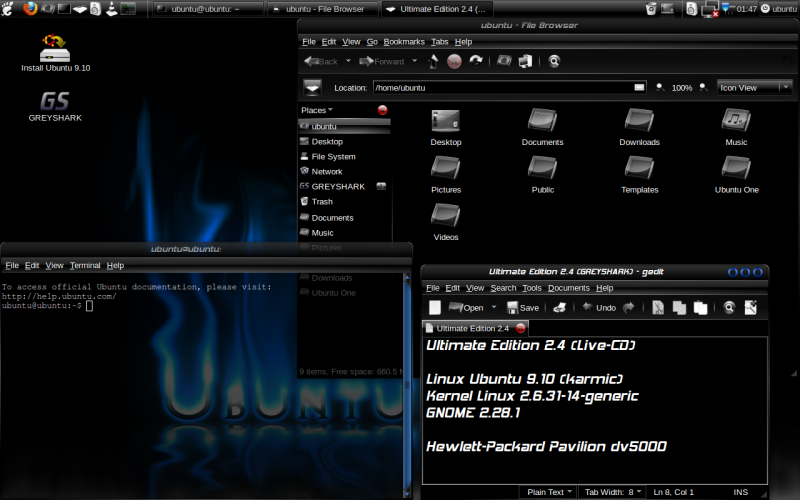800x500 pixels.
Task: Open the Documents menu in gedit
Action: [x=568, y=288]
